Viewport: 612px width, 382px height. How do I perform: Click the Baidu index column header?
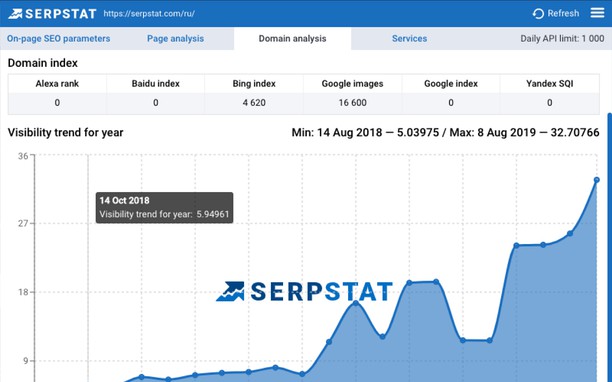[x=155, y=84]
